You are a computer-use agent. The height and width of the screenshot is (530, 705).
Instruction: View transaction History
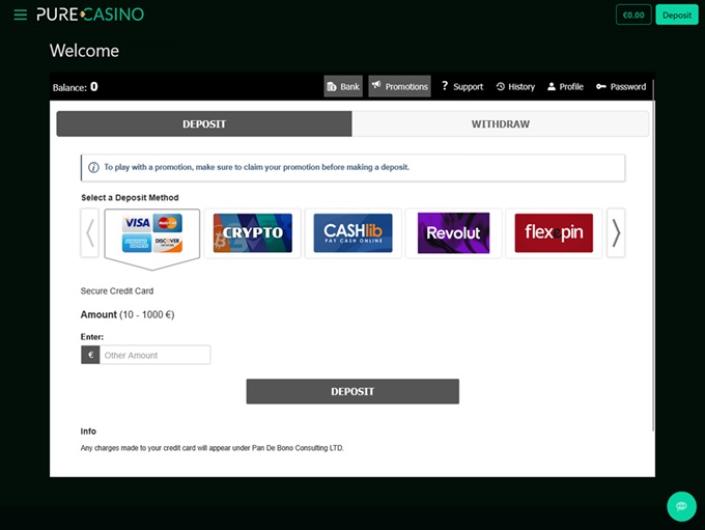pos(515,87)
